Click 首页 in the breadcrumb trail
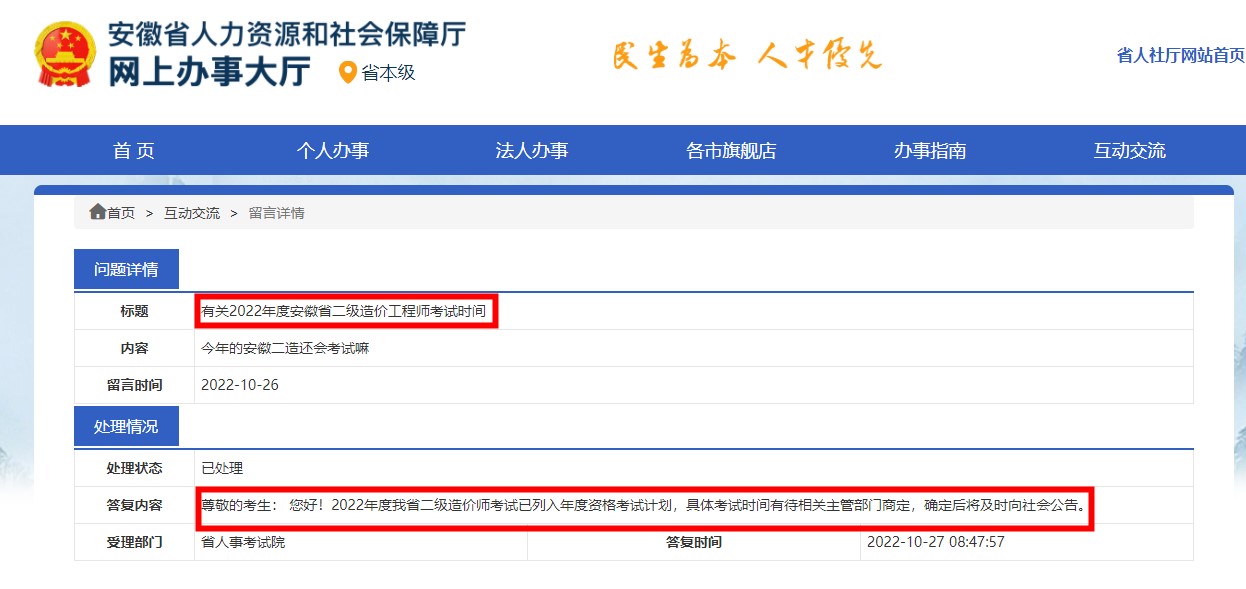Viewport: 1246px width, 589px height. pyautogui.click(x=120, y=212)
